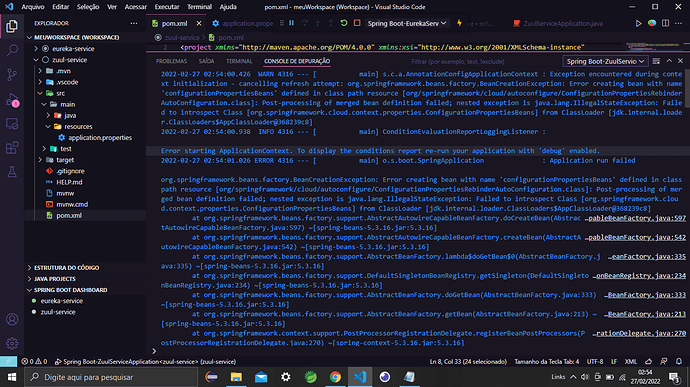Open the Search view in activity bar
This screenshot has width=690, height=387.
[x=12, y=50]
